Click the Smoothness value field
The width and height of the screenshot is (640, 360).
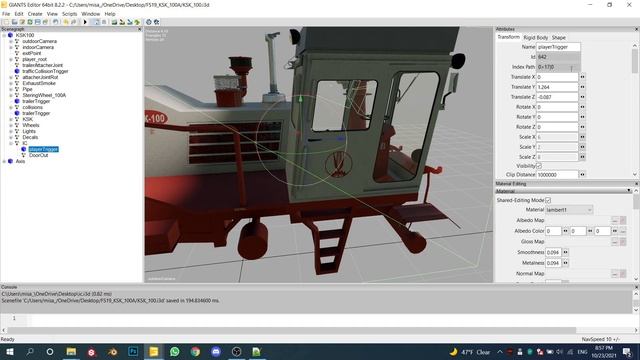[553, 252]
